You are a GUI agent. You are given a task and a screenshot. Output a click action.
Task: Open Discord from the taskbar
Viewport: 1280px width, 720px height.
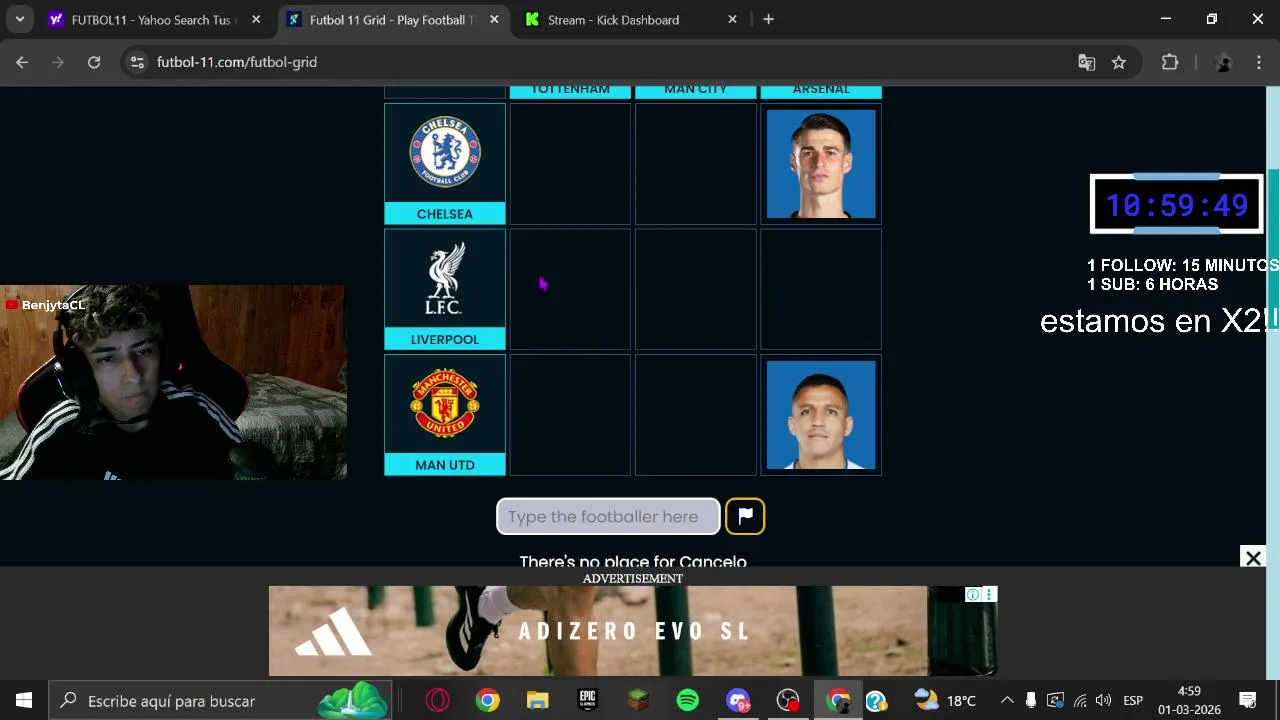pyautogui.click(x=738, y=701)
